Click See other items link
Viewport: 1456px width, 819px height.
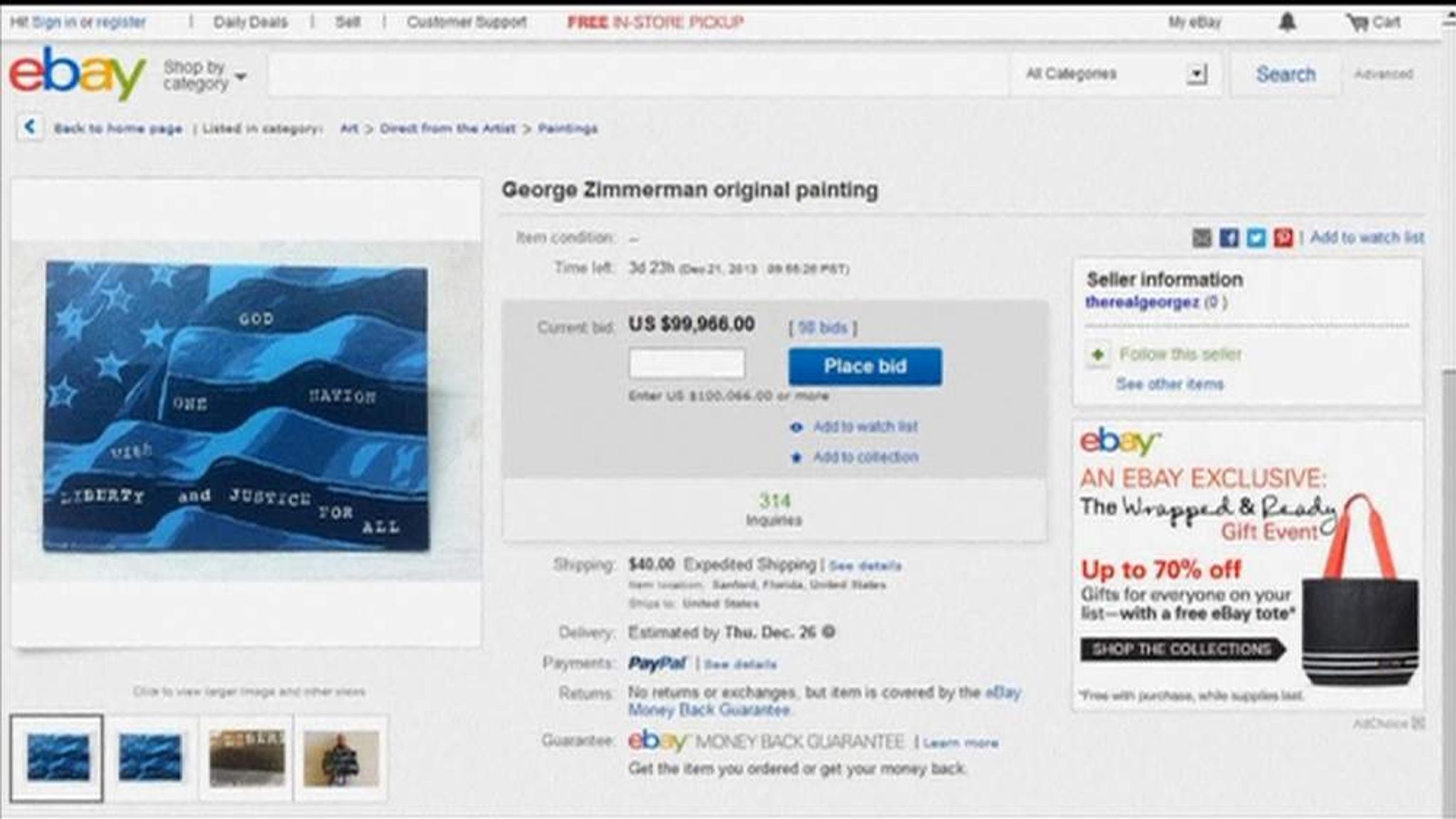pos(1169,384)
